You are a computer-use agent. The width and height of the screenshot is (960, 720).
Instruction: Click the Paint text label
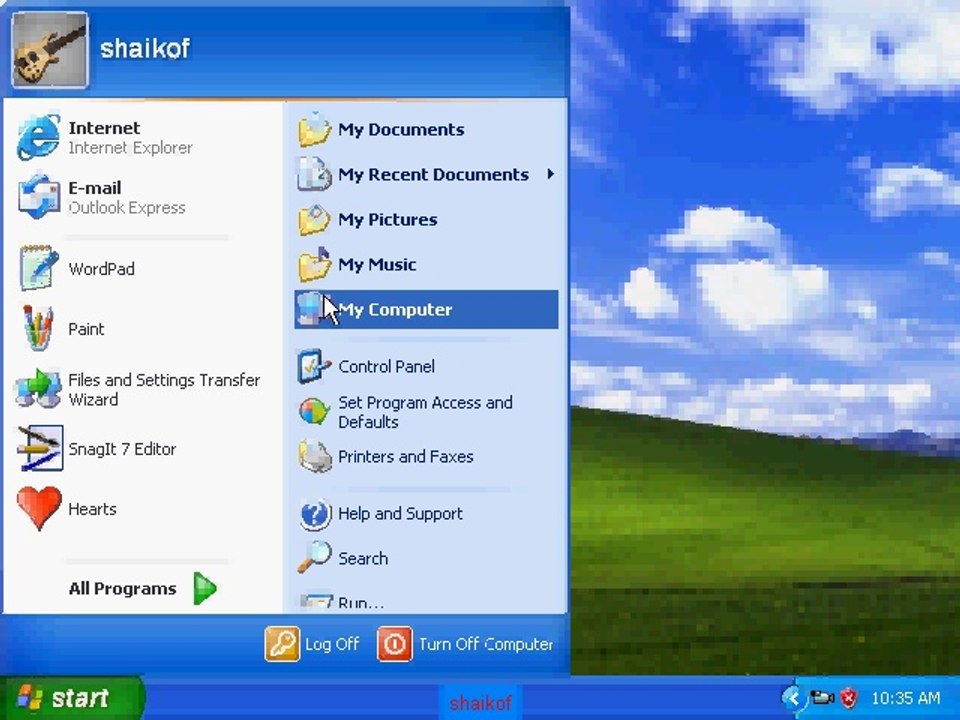point(86,329)
